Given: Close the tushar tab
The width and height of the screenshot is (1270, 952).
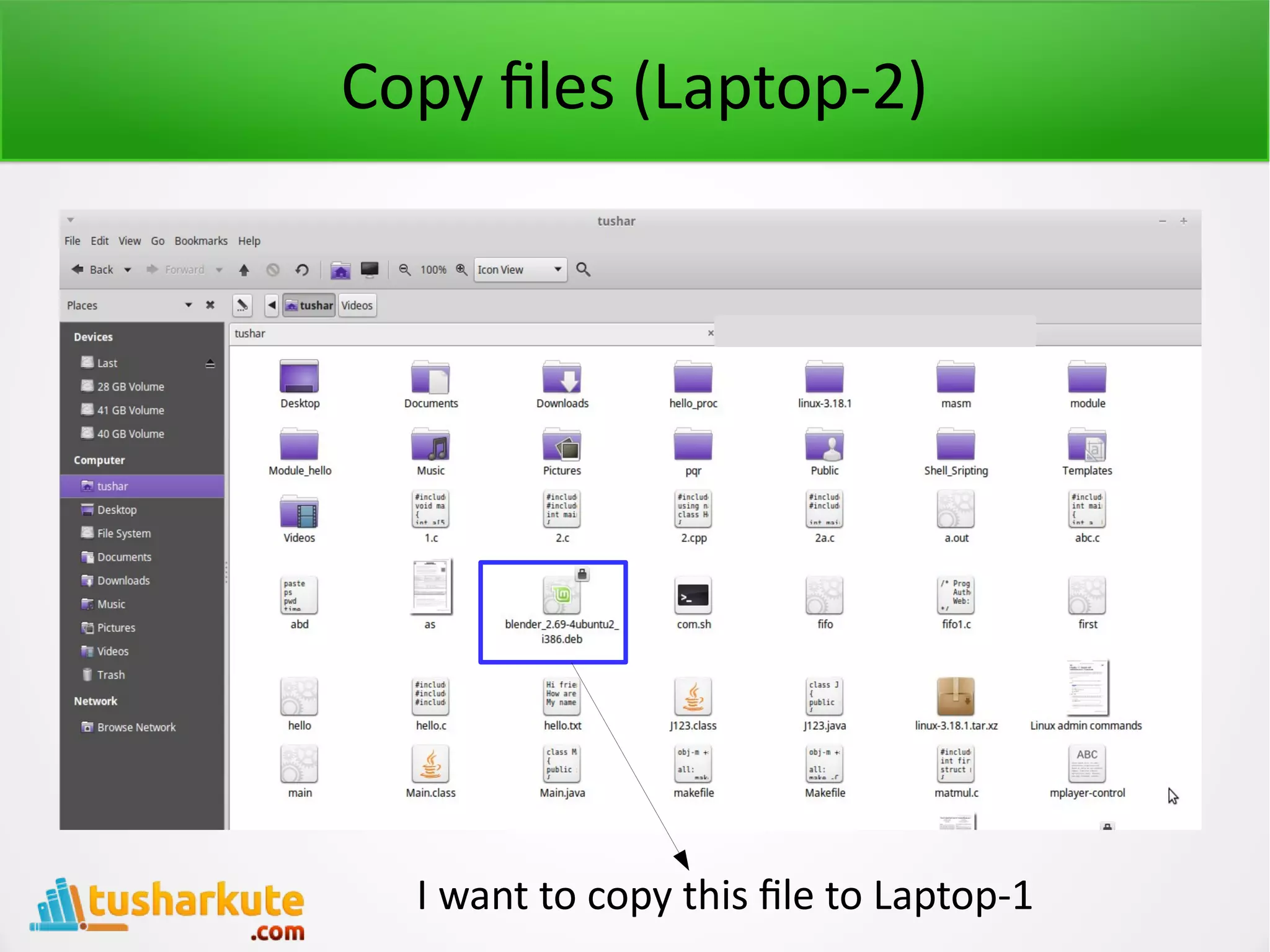Looking at the screenshot, I should (711, 333).
